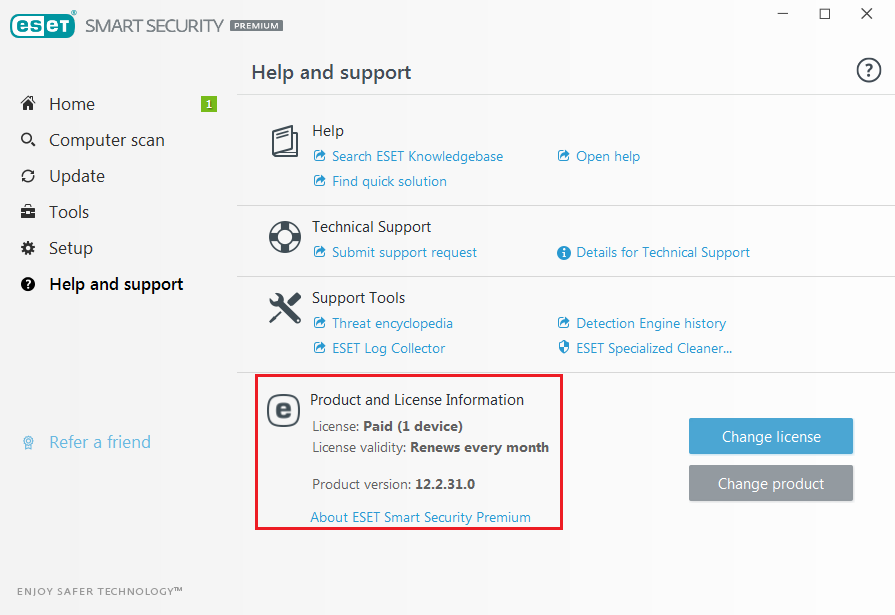
Task: Click the 'Product version: 12.2.31.0' text
Action: pyautogui.click(x=393, y=484)
